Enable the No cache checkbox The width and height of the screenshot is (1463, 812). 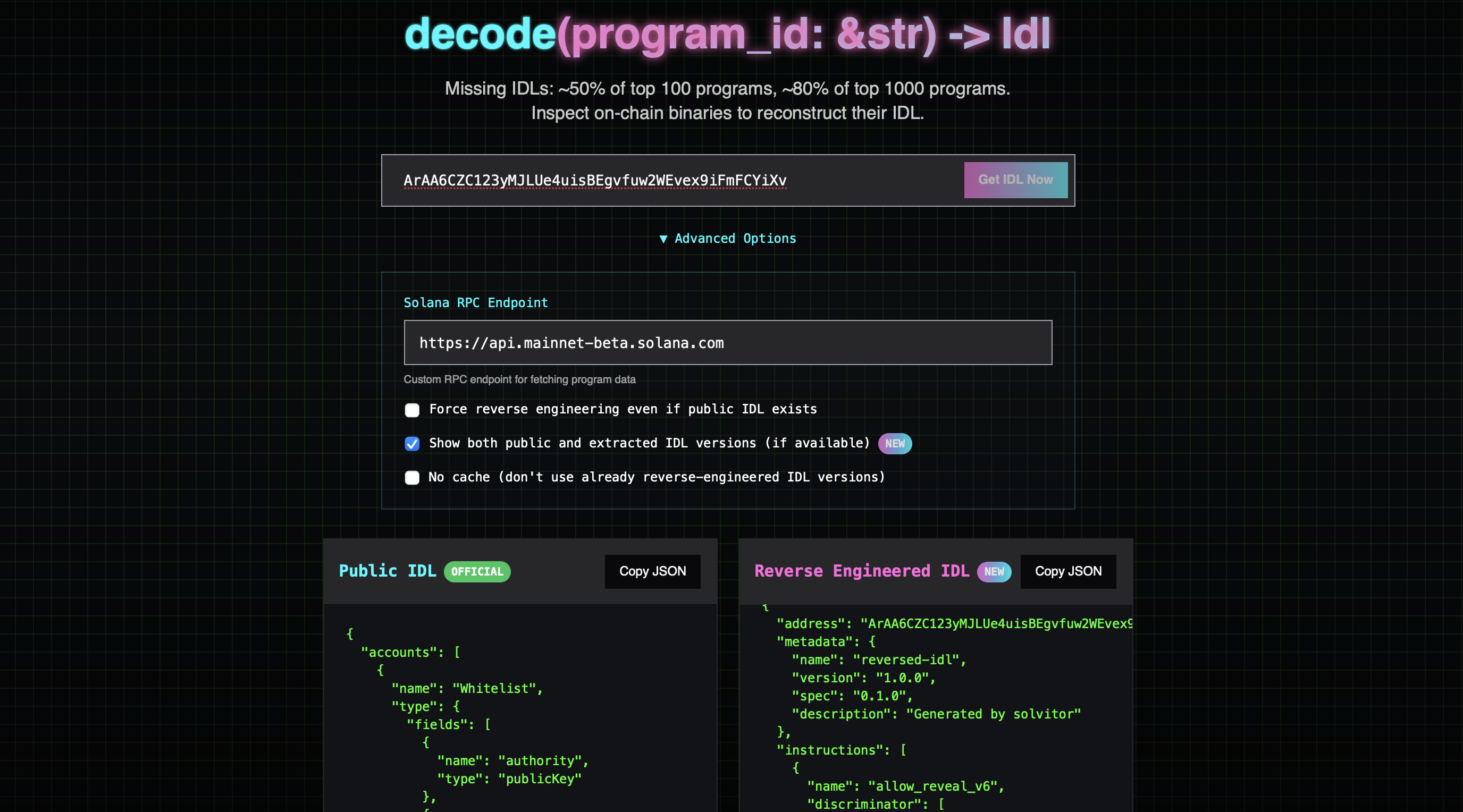coord(412,478)
